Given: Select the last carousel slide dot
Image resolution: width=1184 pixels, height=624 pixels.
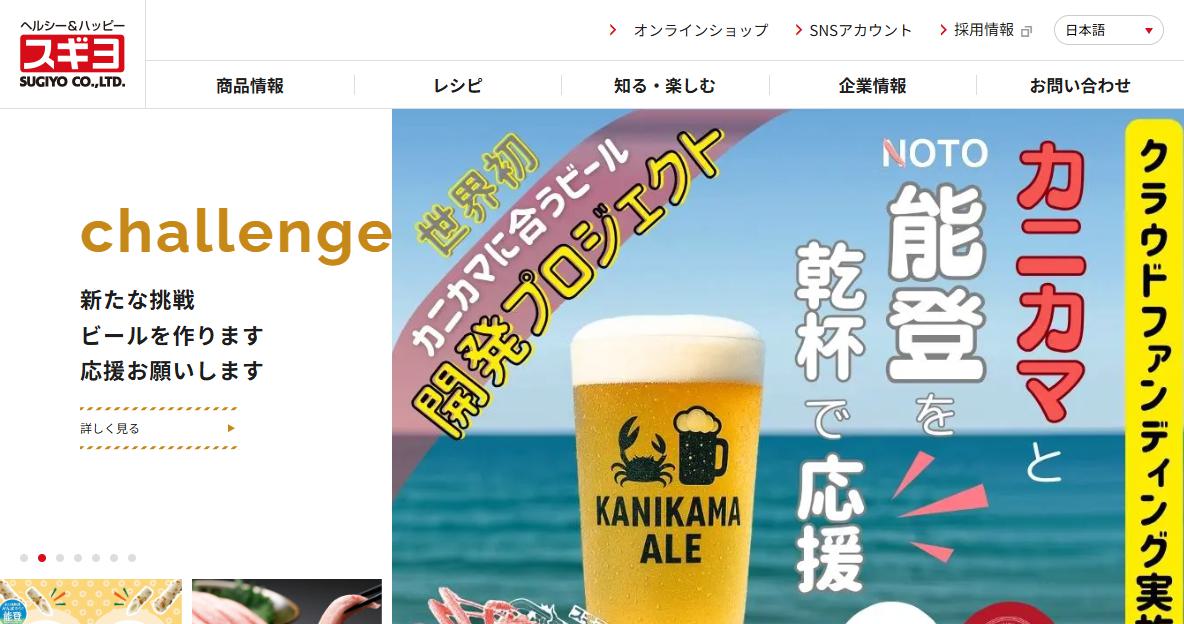Looking at the screenshot, I should pos(131,558).
